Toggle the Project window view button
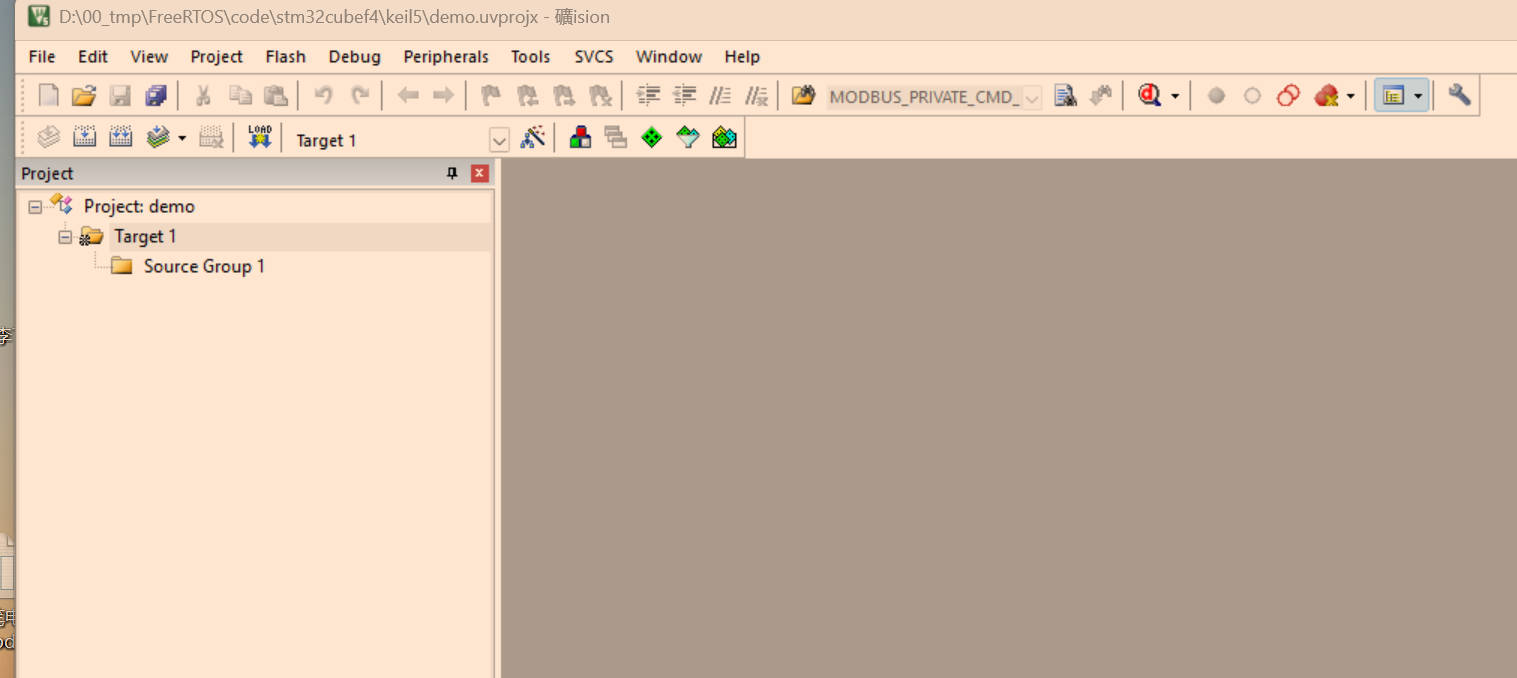The image size is (1517, 678). [1393, 96]
